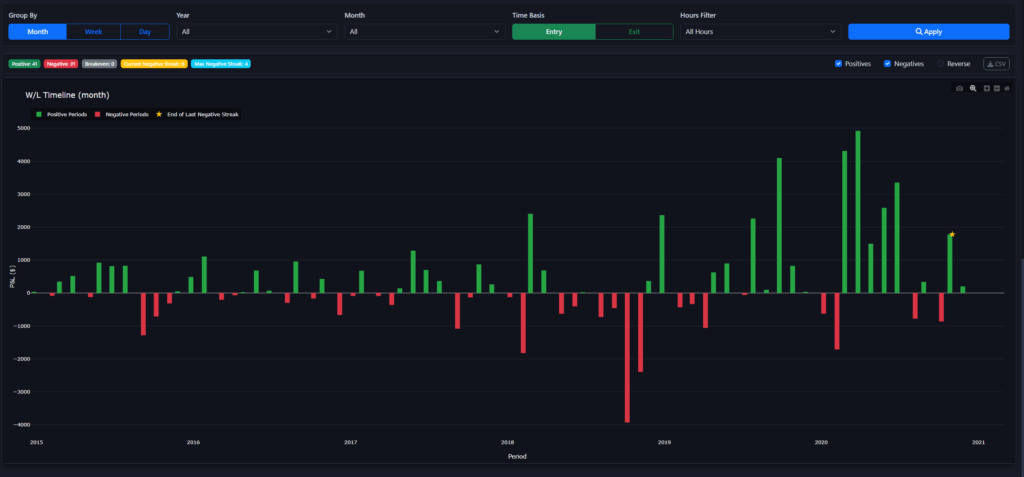Reset chart axes with the home icon
This screenshot has width=1024, height=477.
click(x=1008, y=89)
